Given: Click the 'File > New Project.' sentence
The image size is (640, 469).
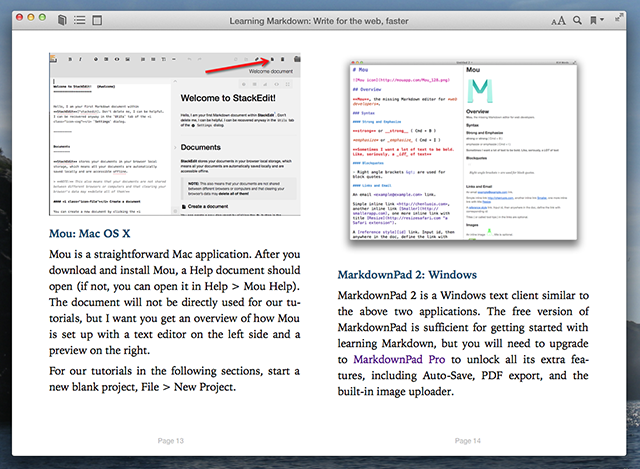Looking at the screenshot, I should pyautogui.click(x=188, y=387).
